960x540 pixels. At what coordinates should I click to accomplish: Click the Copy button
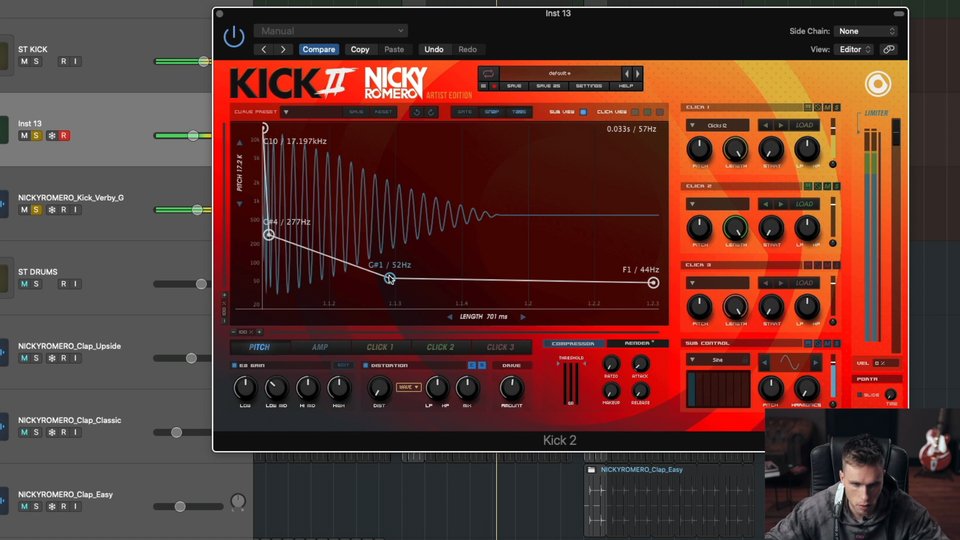point(360,50)
